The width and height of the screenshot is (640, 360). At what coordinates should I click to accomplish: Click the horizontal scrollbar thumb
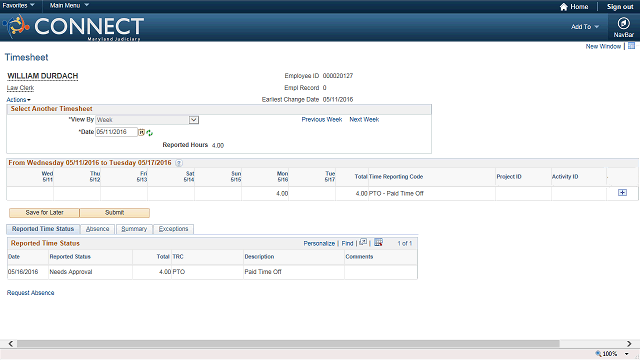click(x=288, y=344)
